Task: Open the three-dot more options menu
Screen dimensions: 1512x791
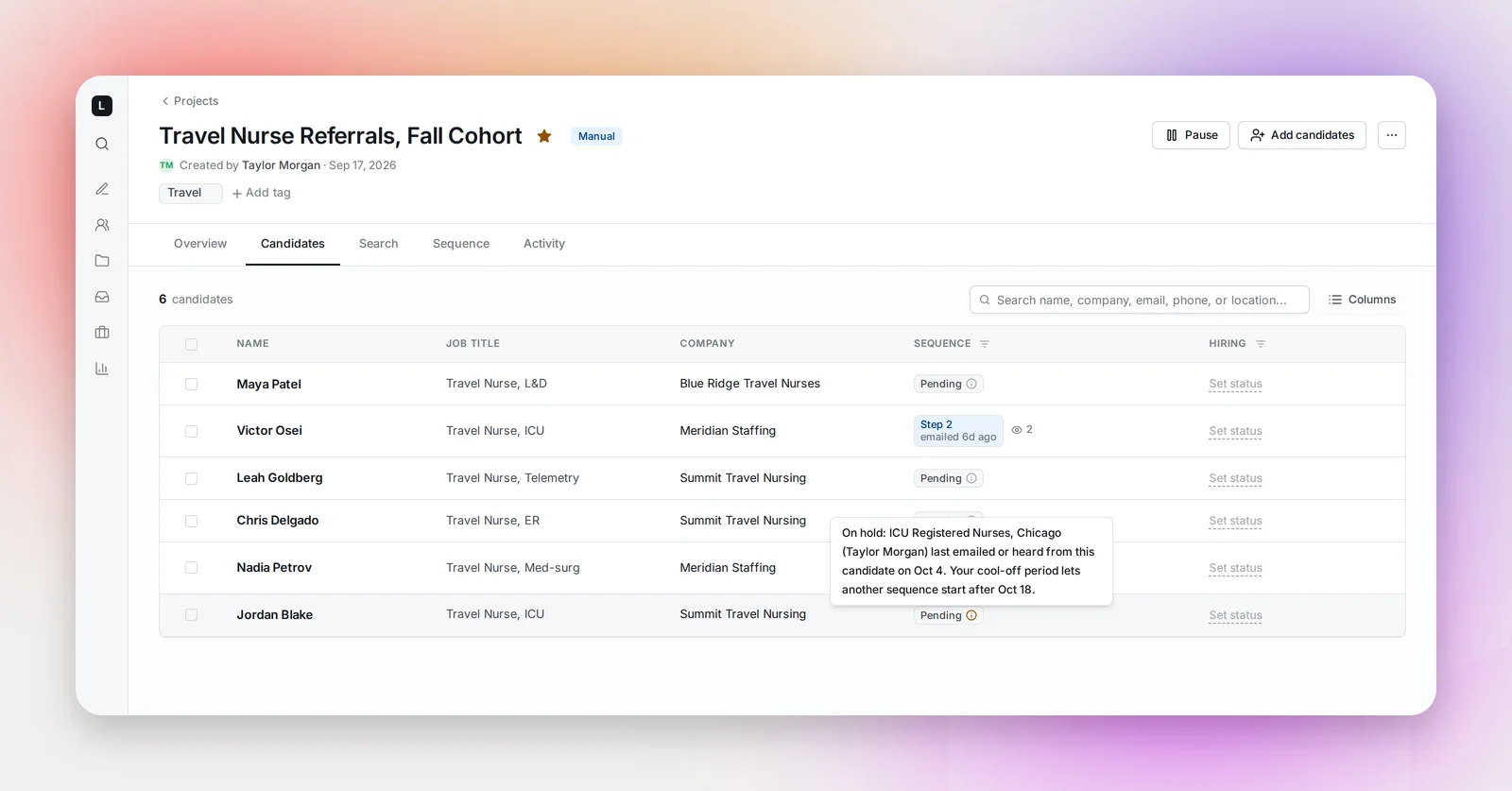Action: click(1392, 135)
